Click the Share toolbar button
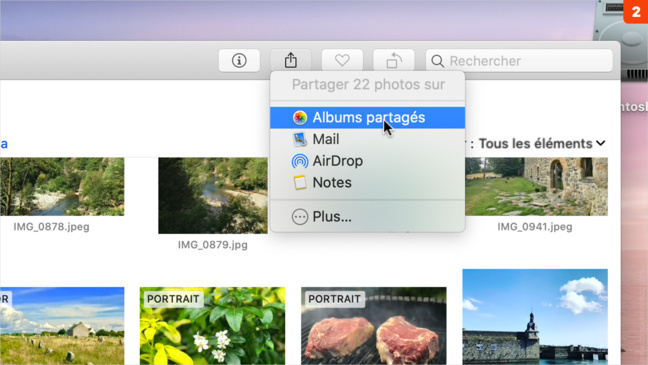 (291, 61)
